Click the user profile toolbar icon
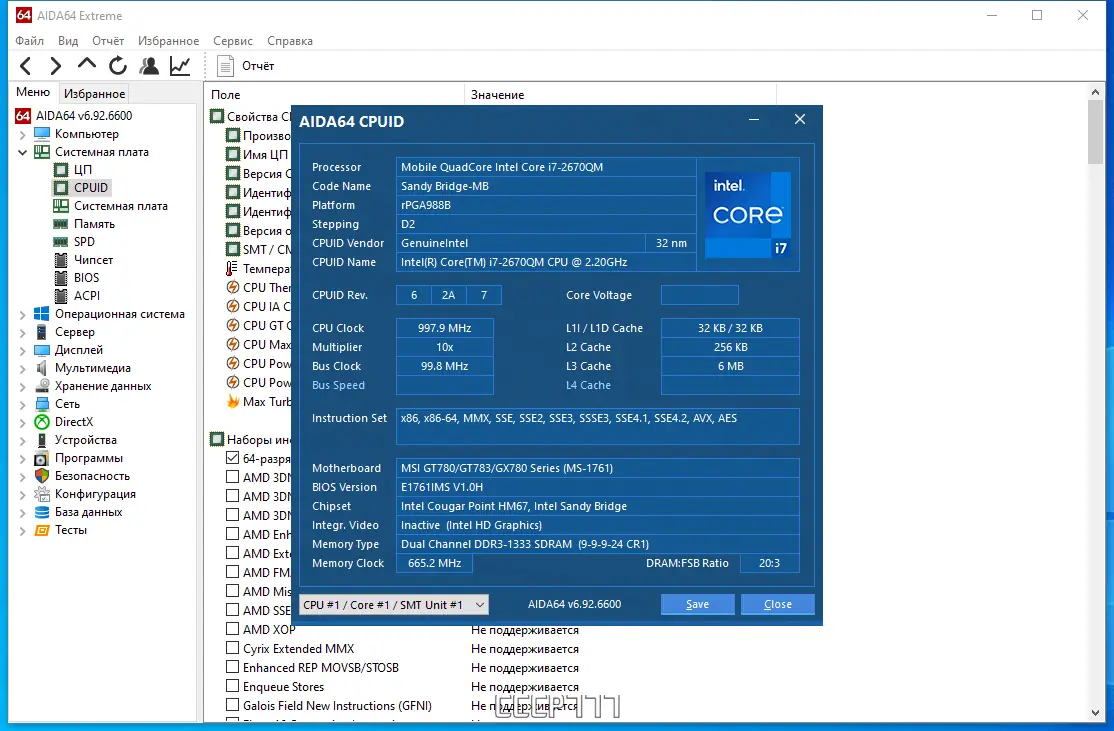Screen dimensions: 1114x731 149,66
